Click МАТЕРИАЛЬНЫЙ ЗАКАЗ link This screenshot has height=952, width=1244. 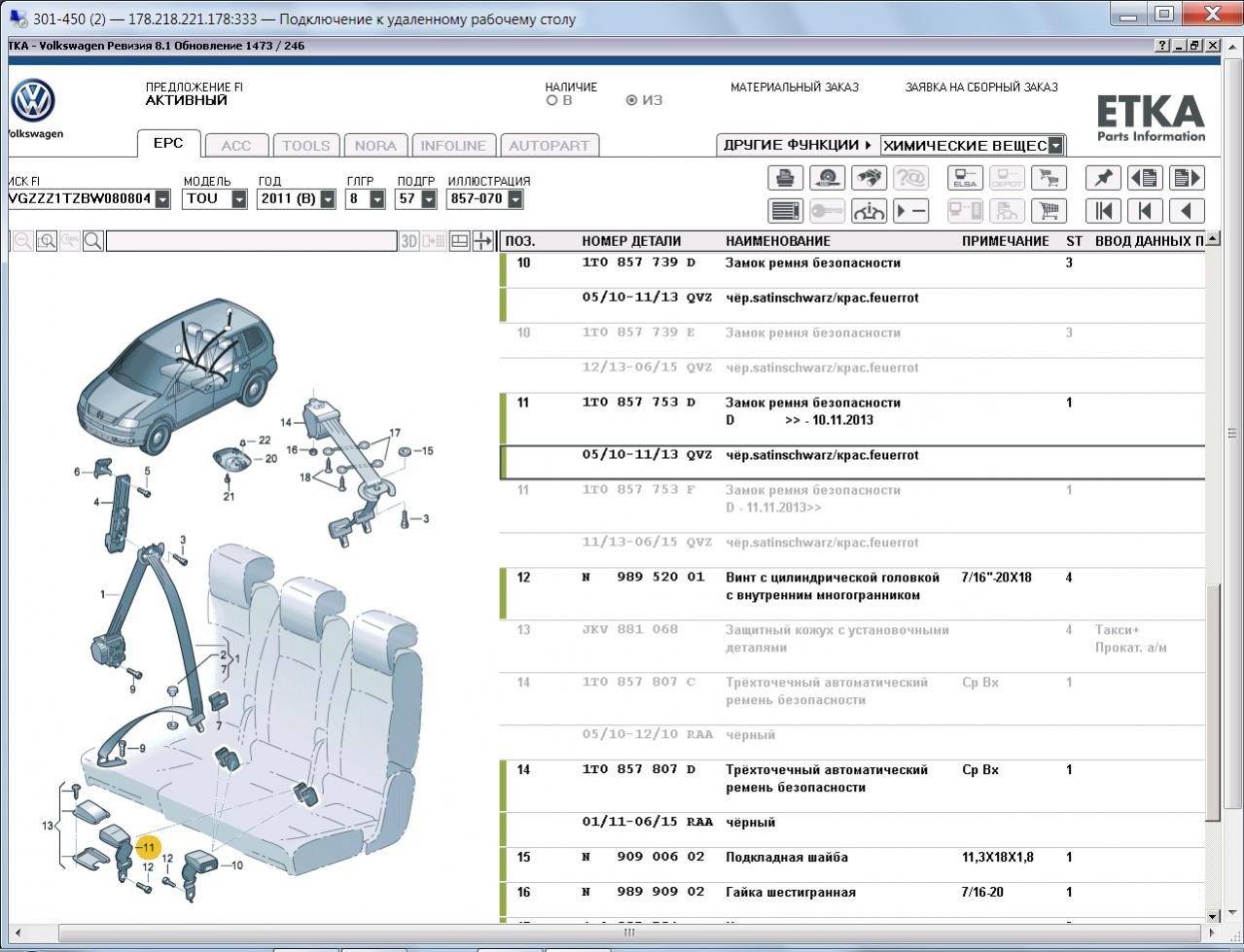pyautogui.click(x=795, y=88)
